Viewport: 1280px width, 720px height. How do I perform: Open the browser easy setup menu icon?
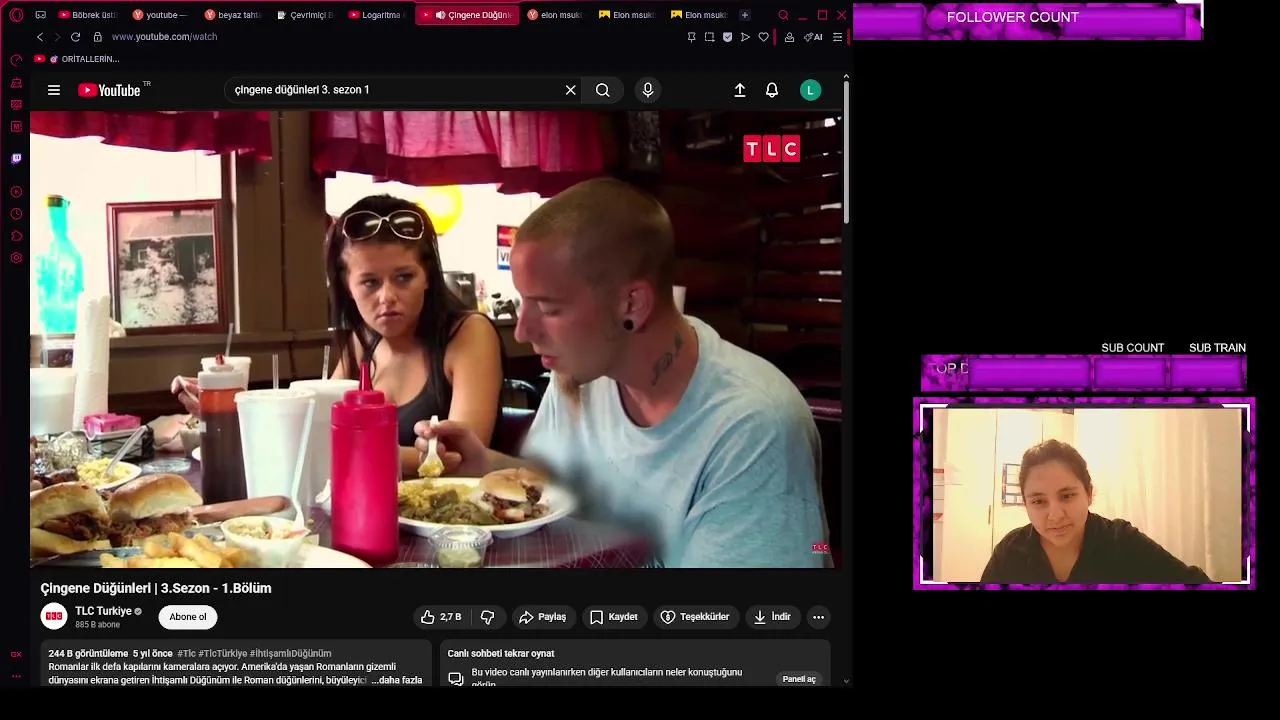[x=838, y=37]
